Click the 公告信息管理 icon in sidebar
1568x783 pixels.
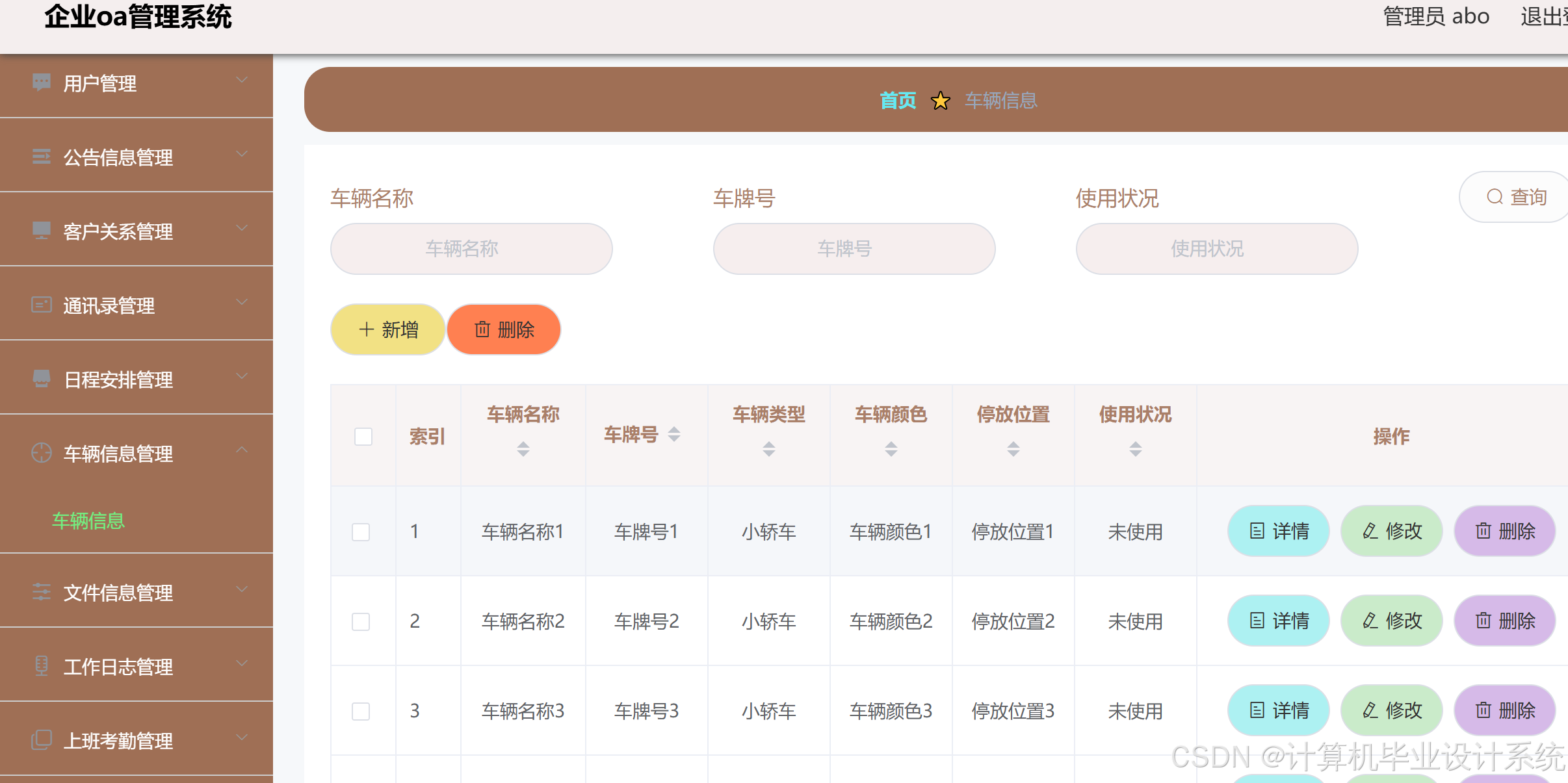click(x=41, y=155)
